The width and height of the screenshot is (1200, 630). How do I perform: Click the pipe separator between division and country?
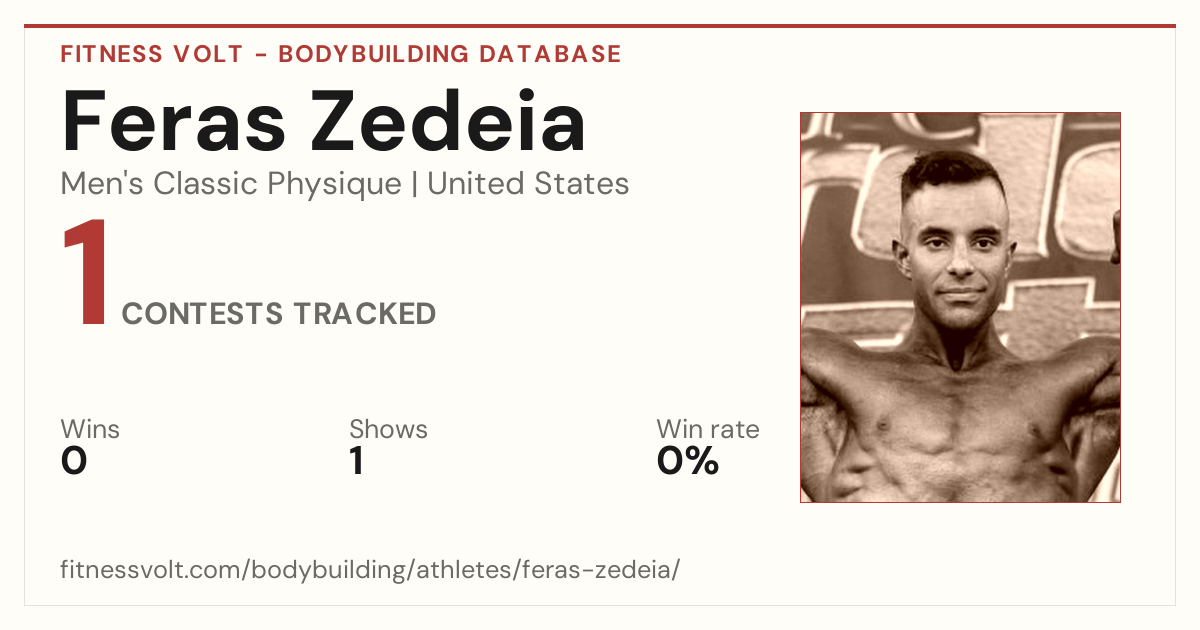pyautogui.click(x=415, y=185)
